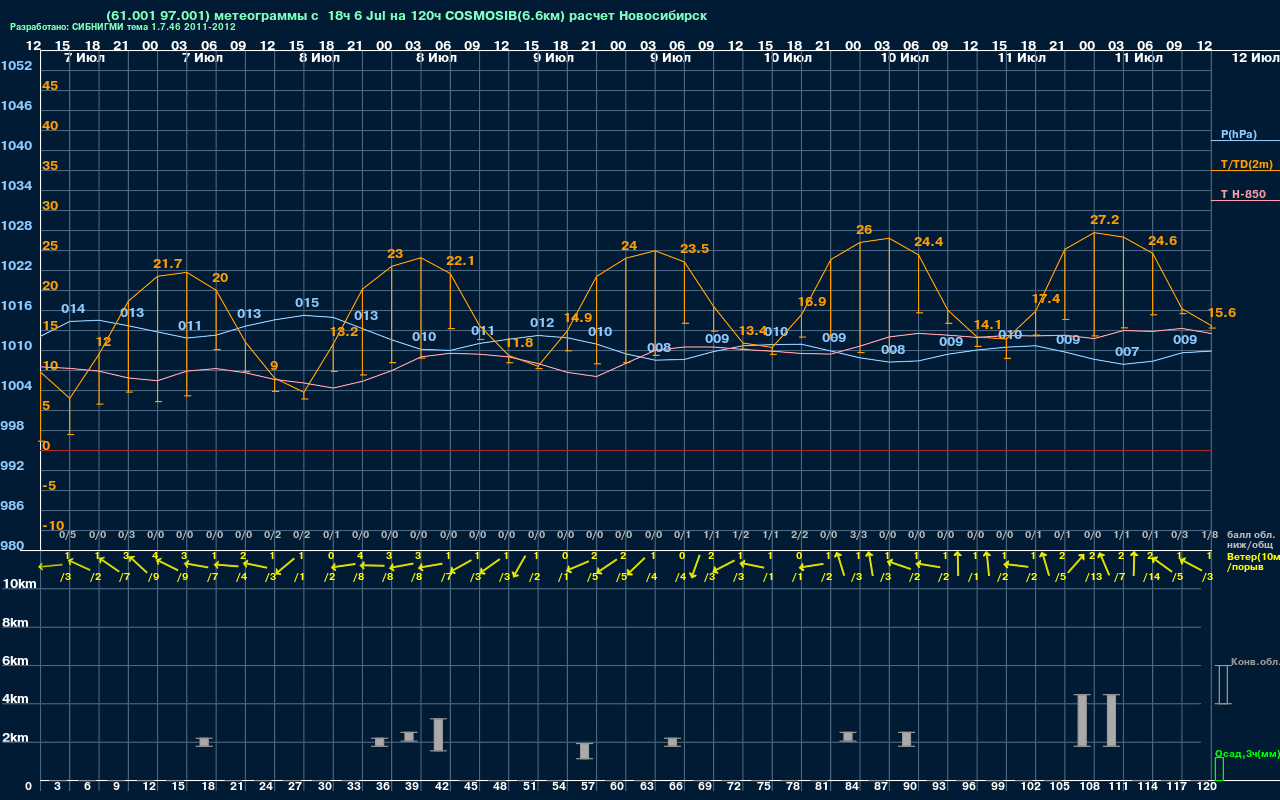Click the 014 pressure value label

click(x=73, y=309)
